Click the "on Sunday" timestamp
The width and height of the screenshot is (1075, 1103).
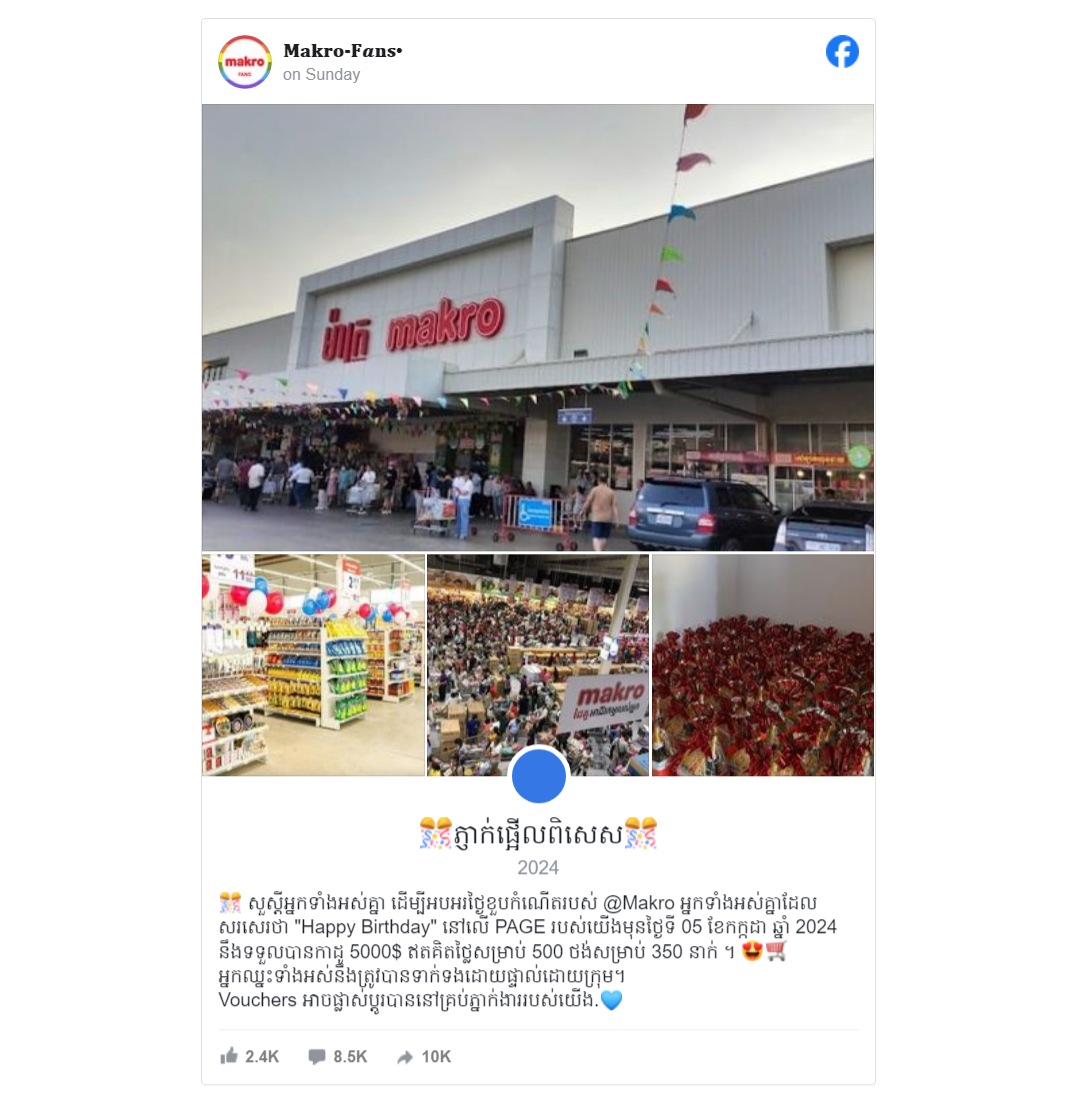(322, 75)
